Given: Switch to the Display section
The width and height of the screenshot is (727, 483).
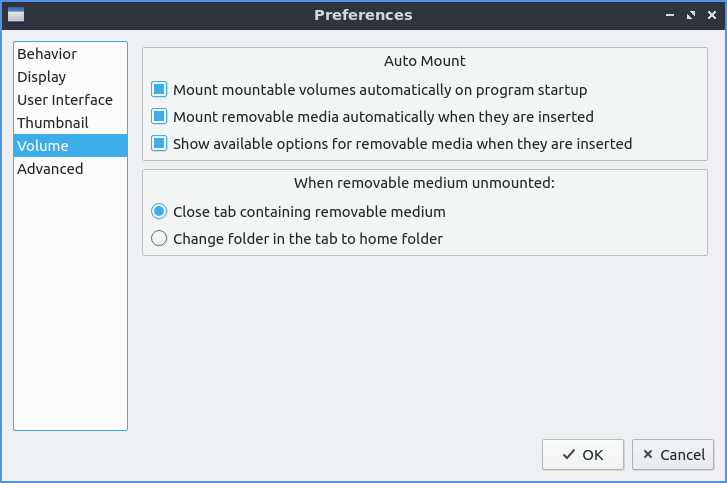Looking at the screenshot, I should (x=42, y=77).
